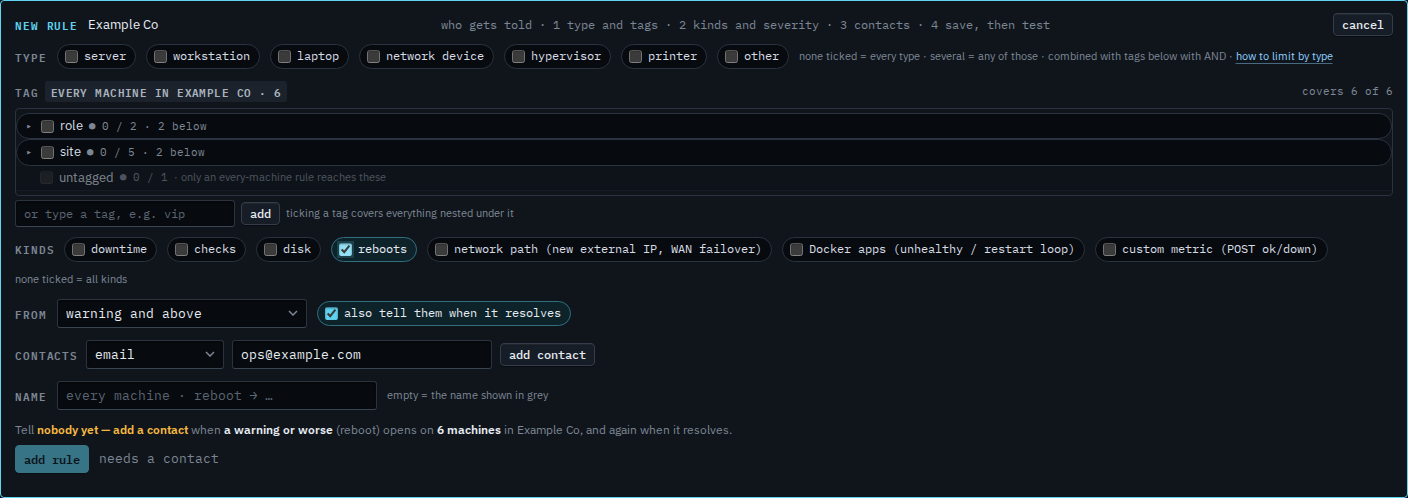Viewport: 1408px width, 498px height.
Task: Untick the reboots kind
Action: (345, 250)
